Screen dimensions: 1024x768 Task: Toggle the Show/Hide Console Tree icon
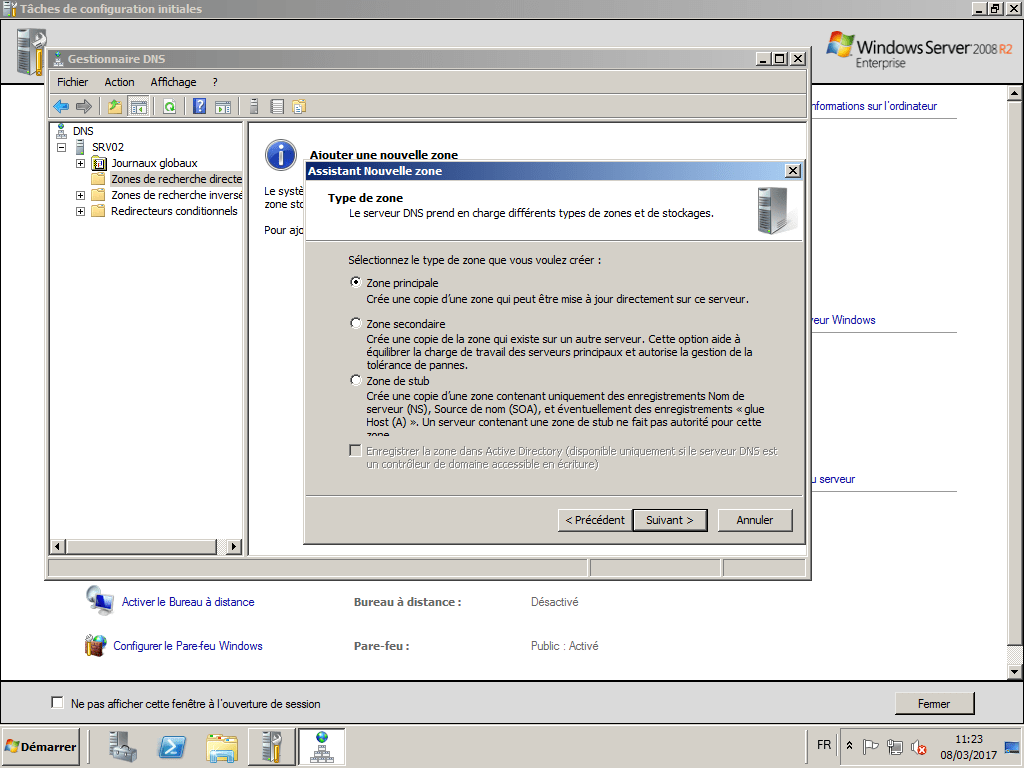[x=138, y=106]
